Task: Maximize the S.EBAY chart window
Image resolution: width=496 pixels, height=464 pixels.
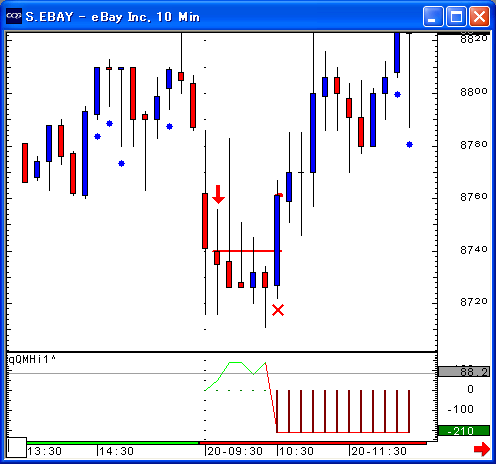Action: click(456, 16)
